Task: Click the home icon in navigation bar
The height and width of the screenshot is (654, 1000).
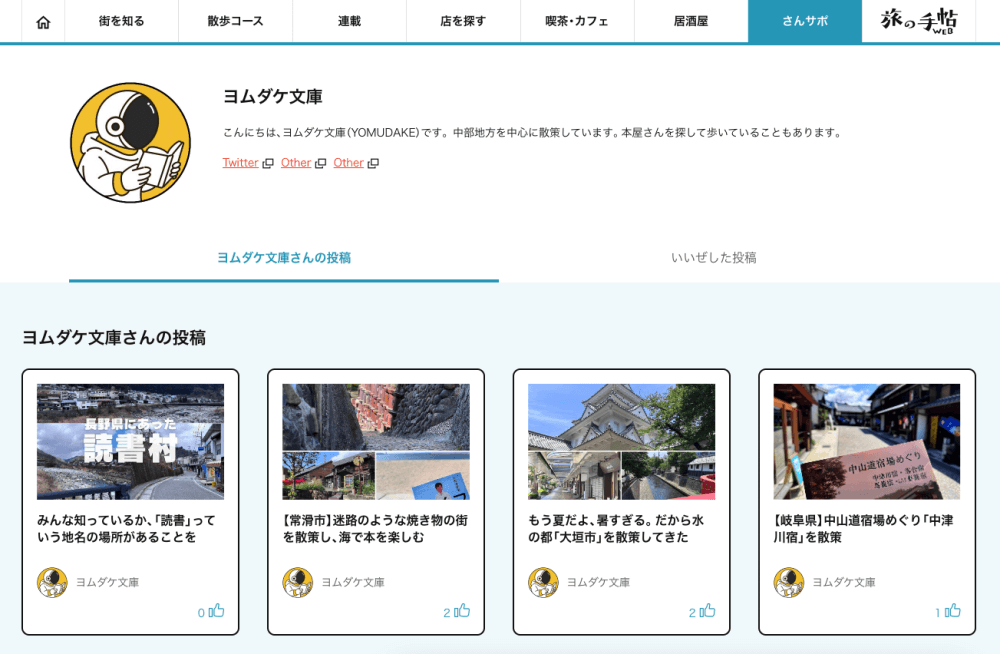Action: tap(43, 22)
